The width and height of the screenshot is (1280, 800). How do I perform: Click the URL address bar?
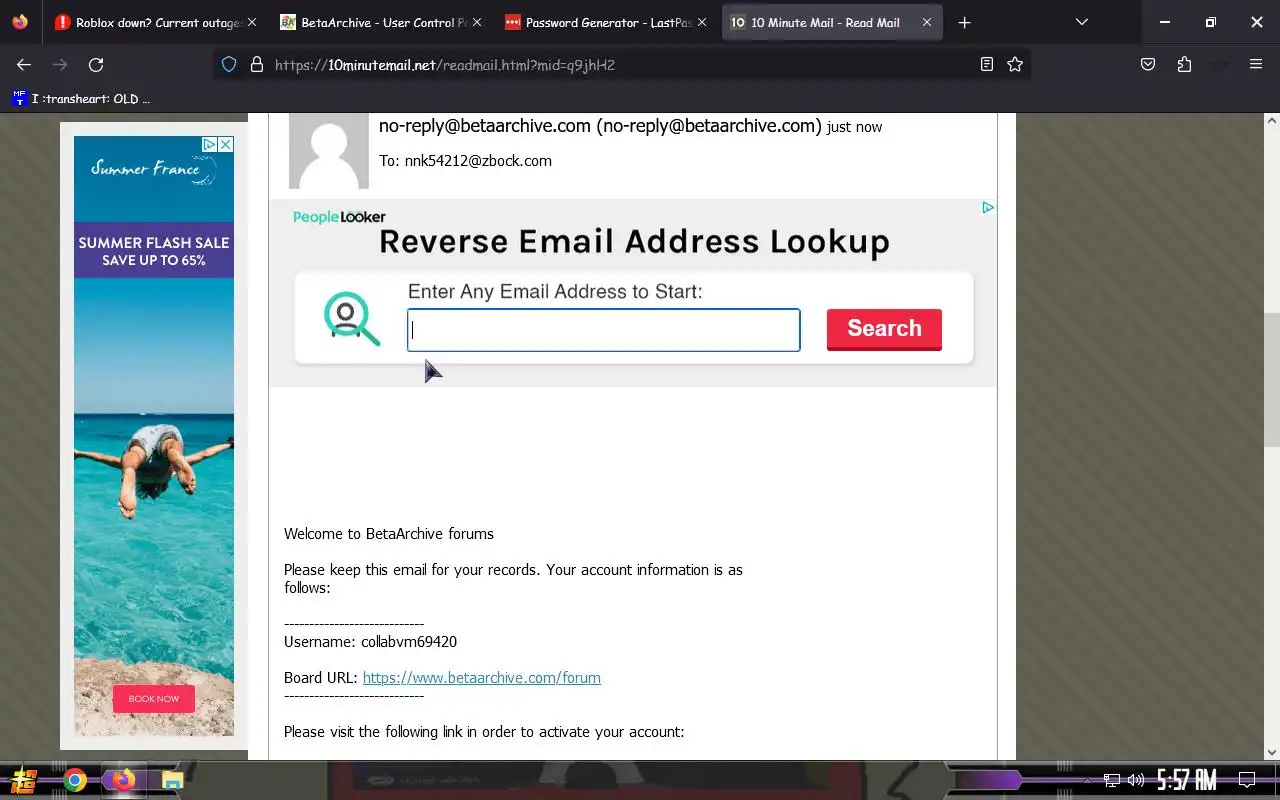620,64
